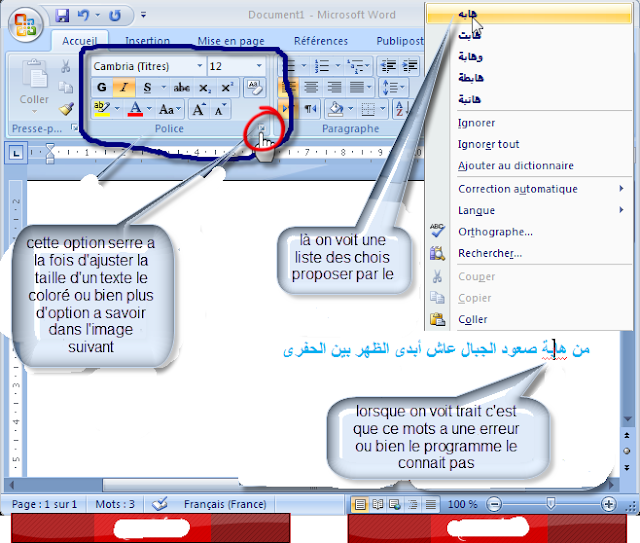Show paragraph marks pilcrow

click(x=310, y=109)
